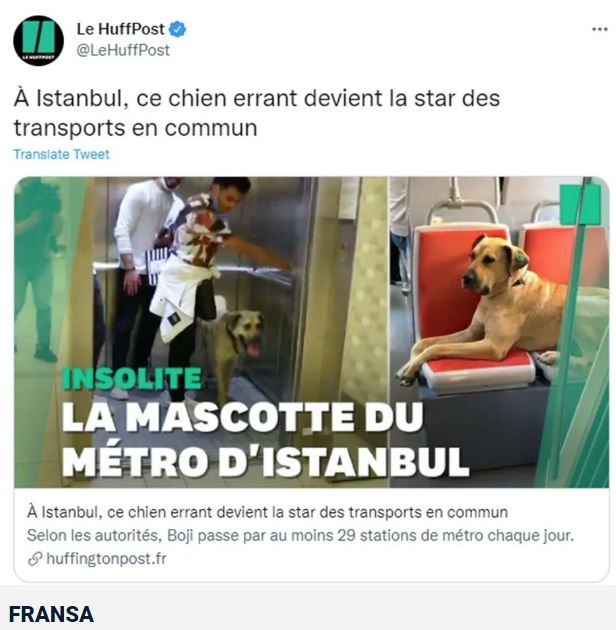Image resolution: width=616 pixels, height=630 pixels.
Task: Click the LA MASCOTTE DU MÉTRO D'ISTANBUL title overlay
Action: 265,439
